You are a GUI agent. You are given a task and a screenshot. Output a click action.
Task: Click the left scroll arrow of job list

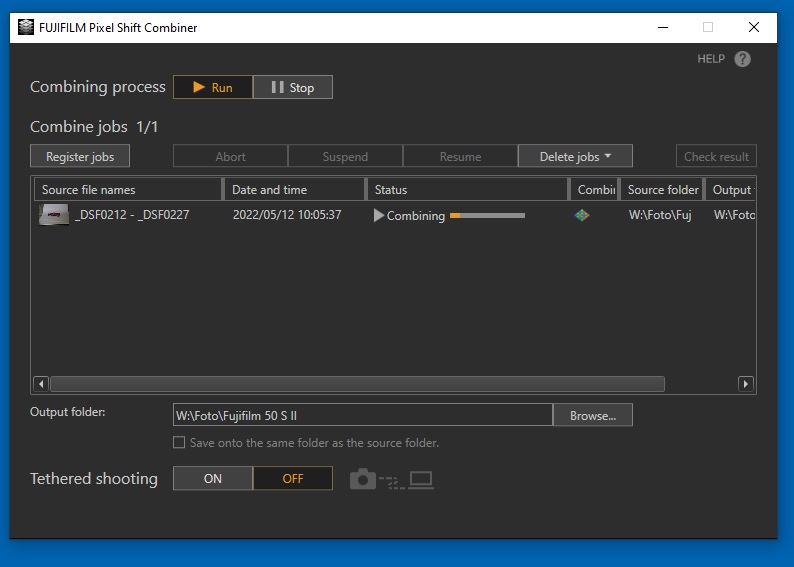tap(41, 384)
